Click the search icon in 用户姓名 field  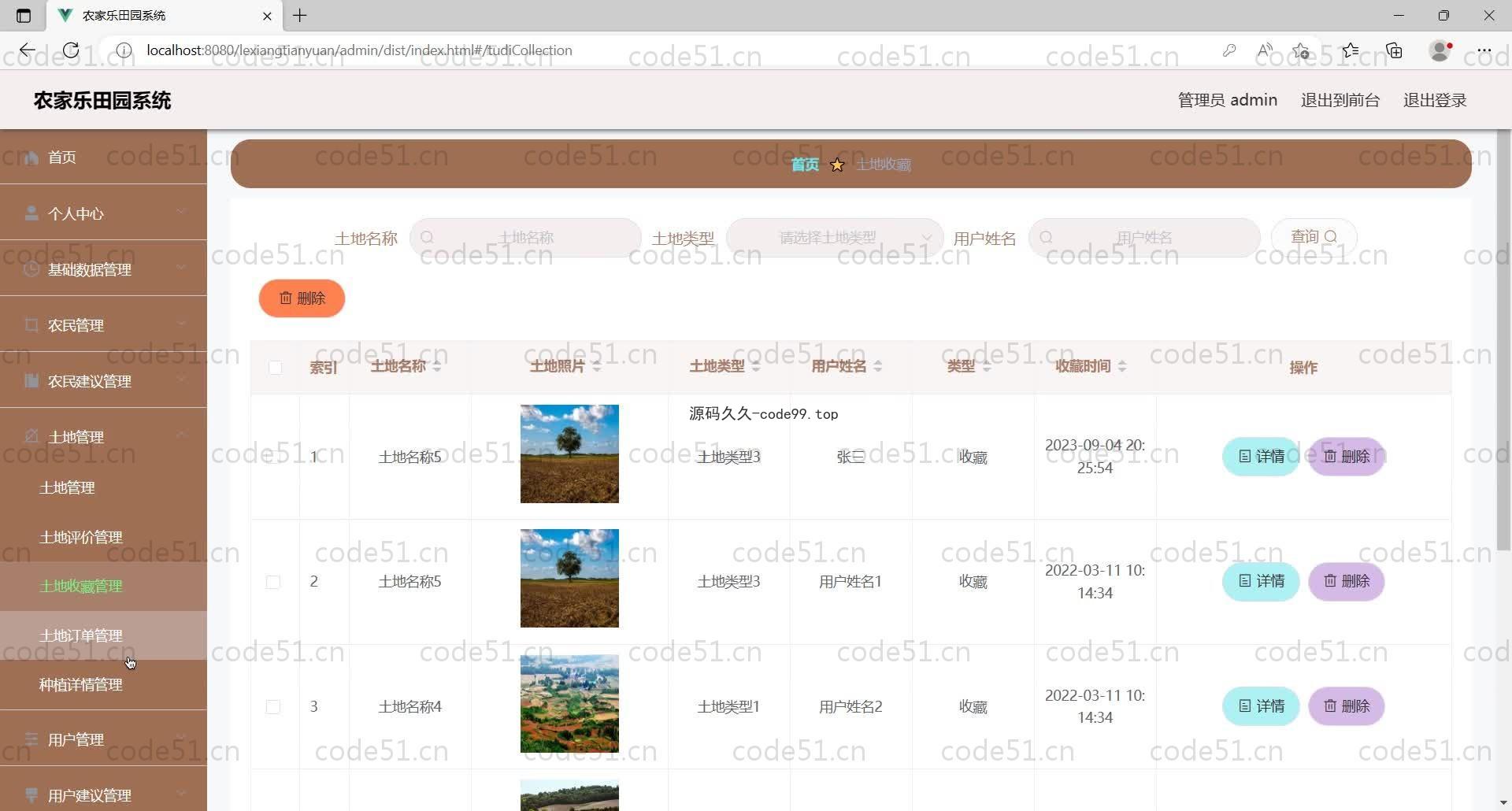[x=1046, y=237]
